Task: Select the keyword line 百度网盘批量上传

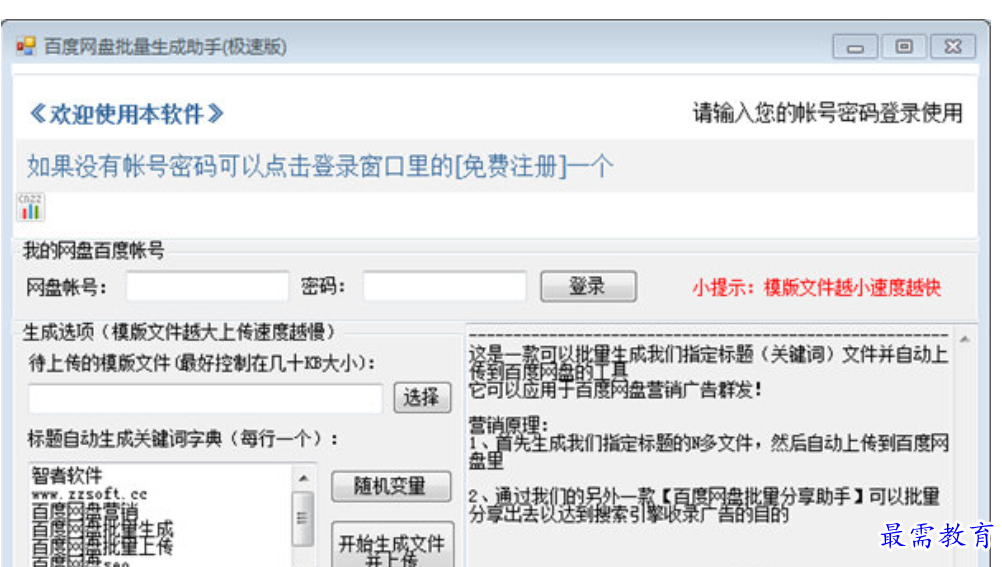Action: pyautogui.click(x=102, y=546)
